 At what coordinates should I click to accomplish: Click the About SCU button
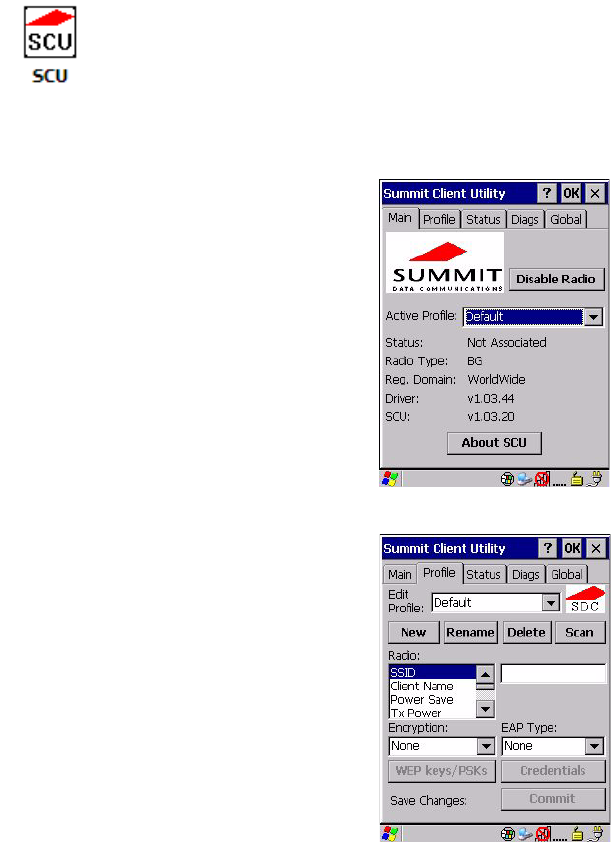[494, 443]
